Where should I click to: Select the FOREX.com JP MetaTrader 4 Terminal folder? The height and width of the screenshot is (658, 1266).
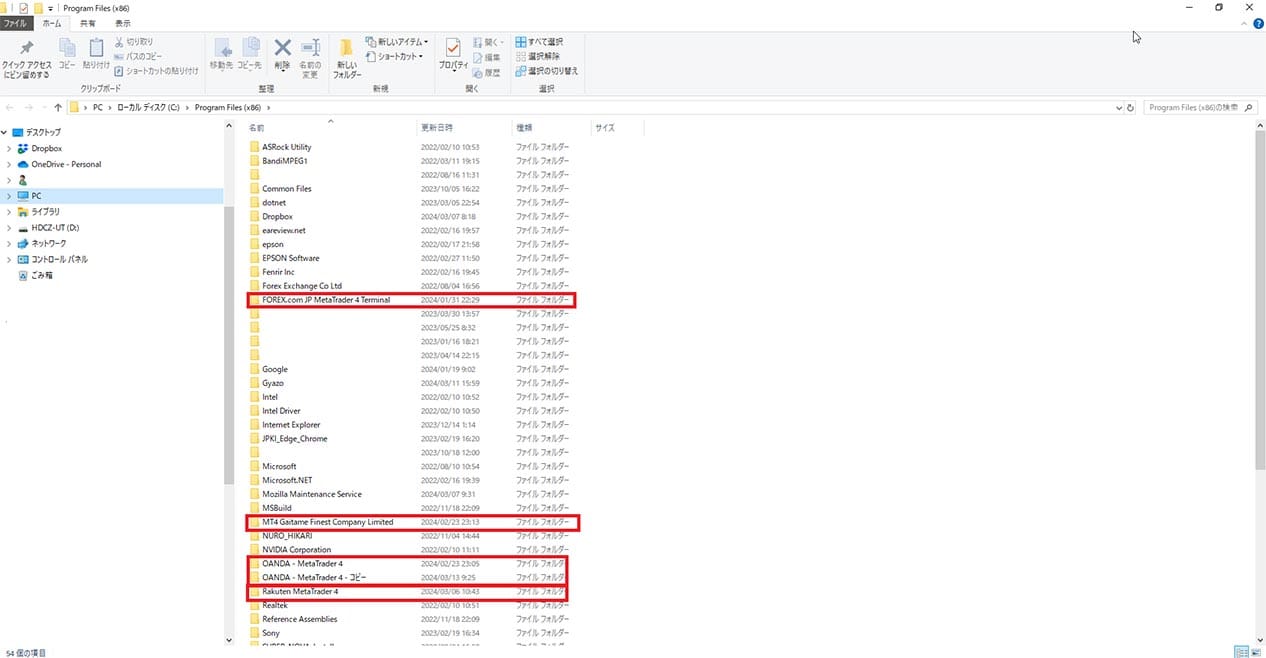tap(326, 300)
